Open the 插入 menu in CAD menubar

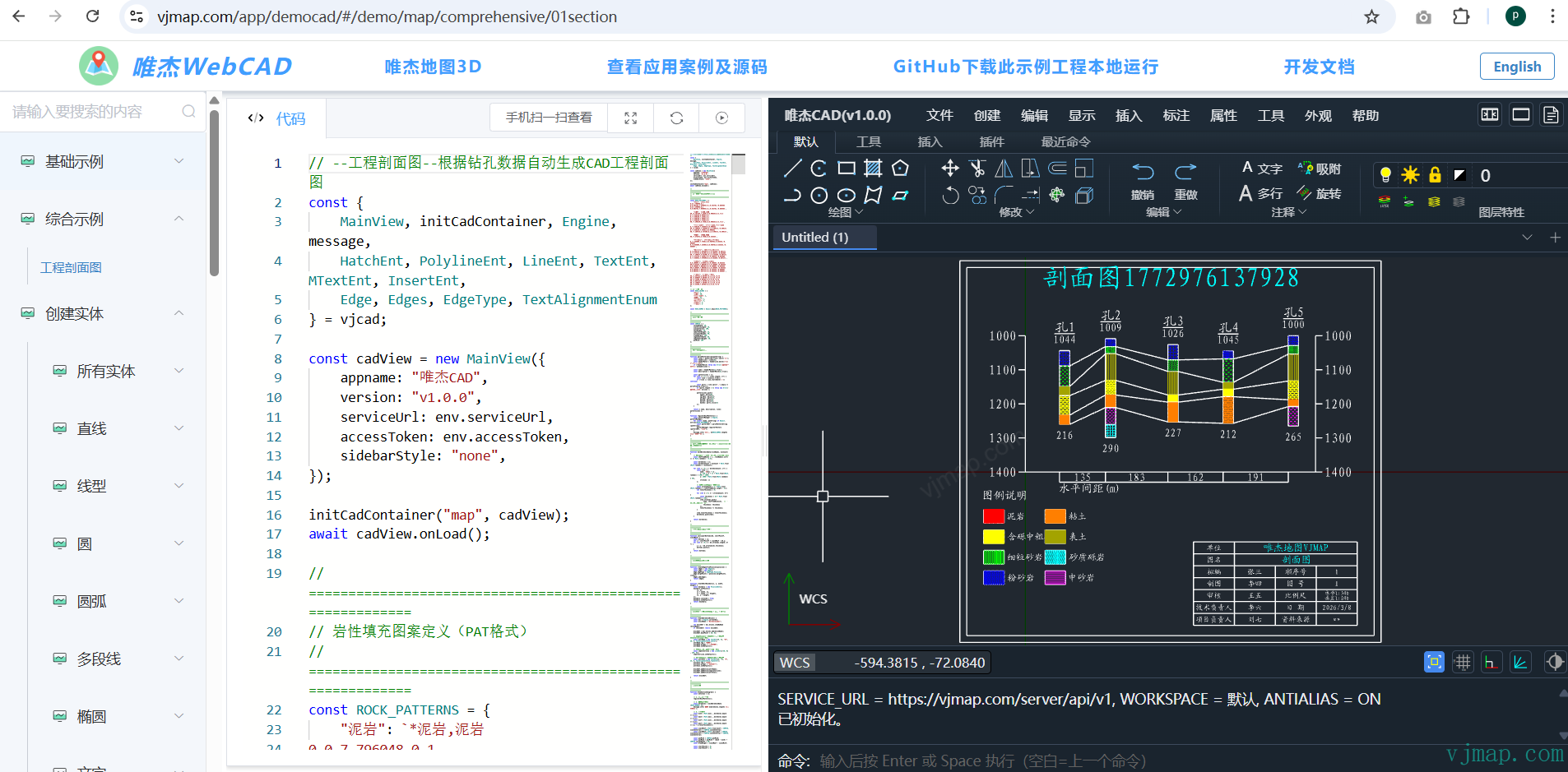tap(1128, 116)
